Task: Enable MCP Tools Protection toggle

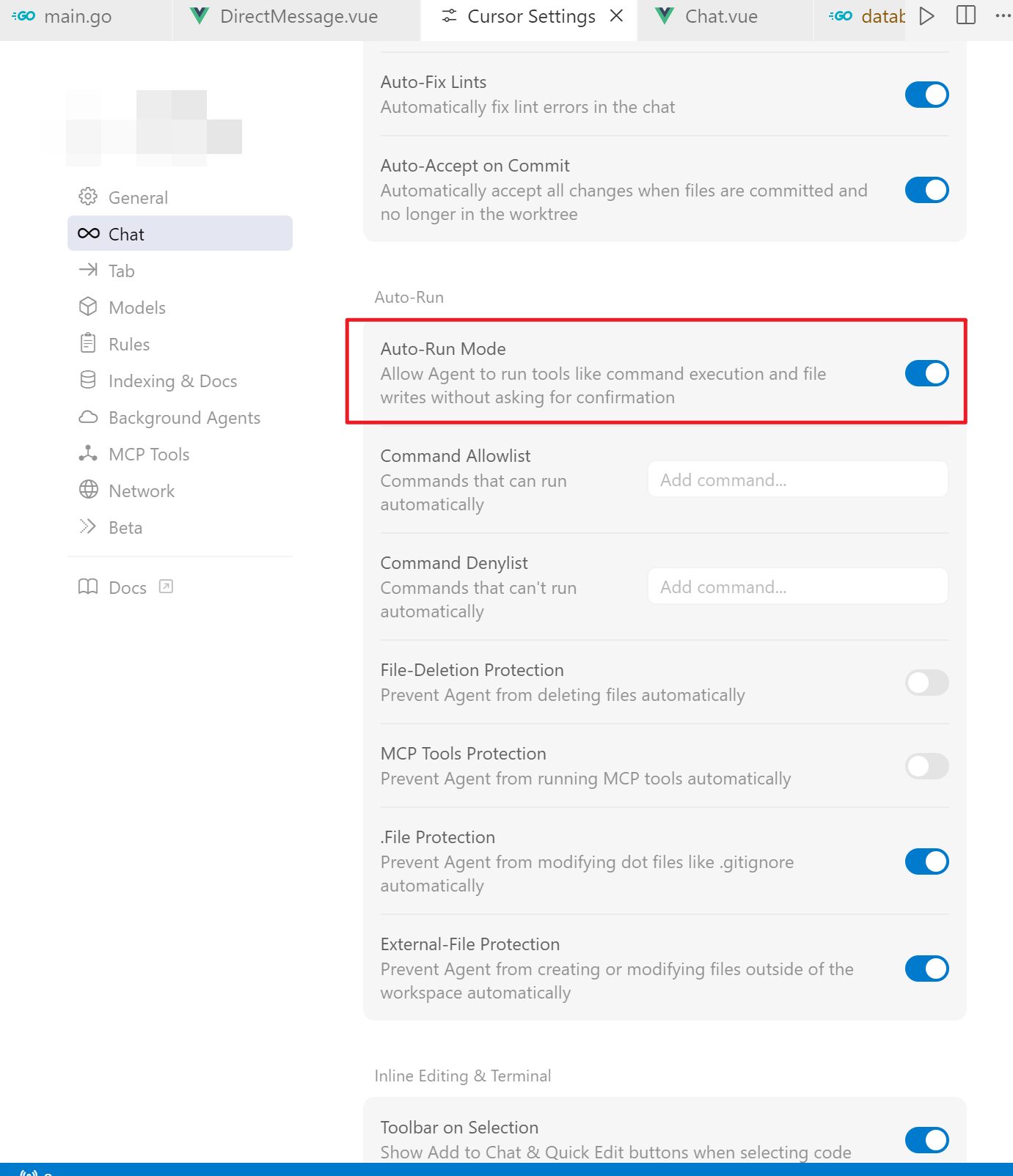Action: pyautogui.click(x=927, y=766)
